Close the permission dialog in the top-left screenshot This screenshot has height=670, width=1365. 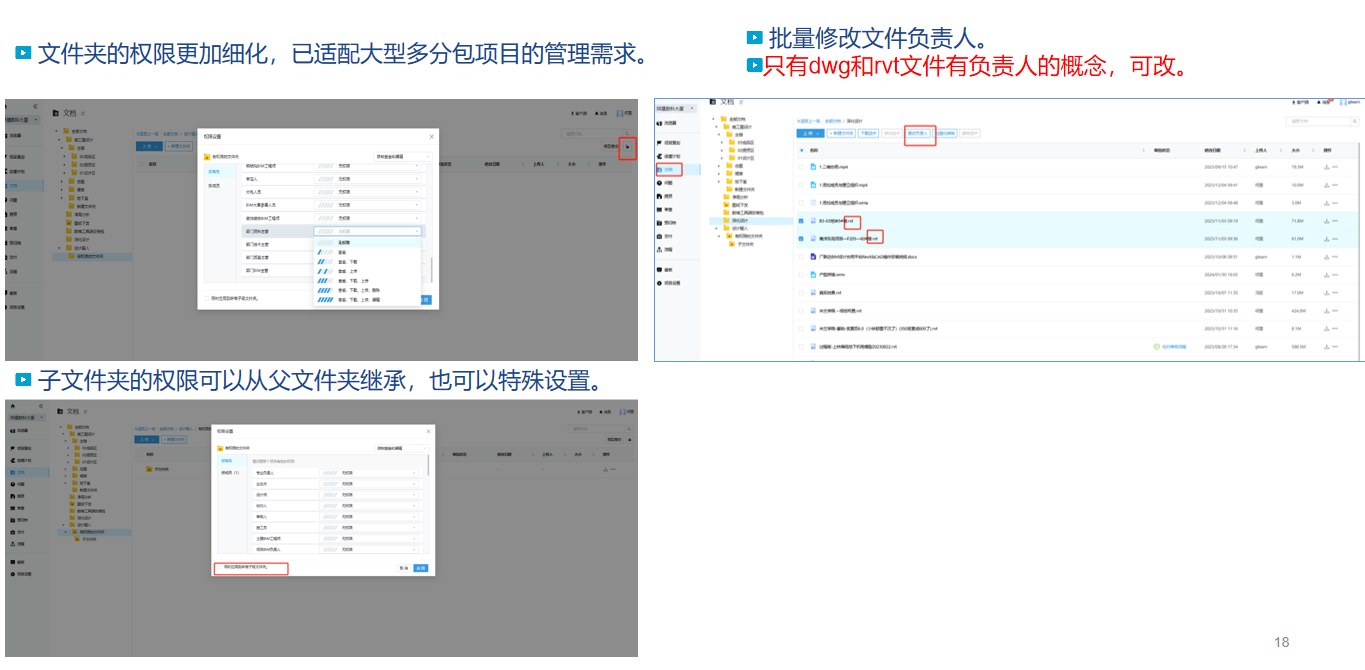431,136
